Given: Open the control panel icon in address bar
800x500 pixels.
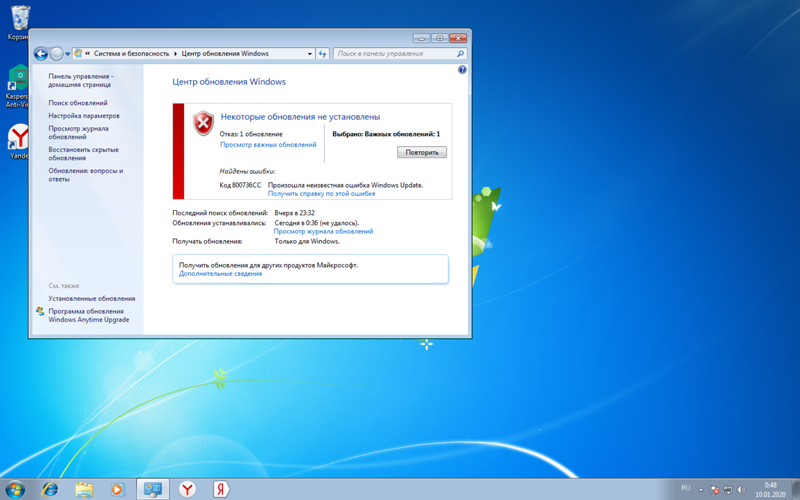Looking at the screenshot, I should [x=78, y=53].
